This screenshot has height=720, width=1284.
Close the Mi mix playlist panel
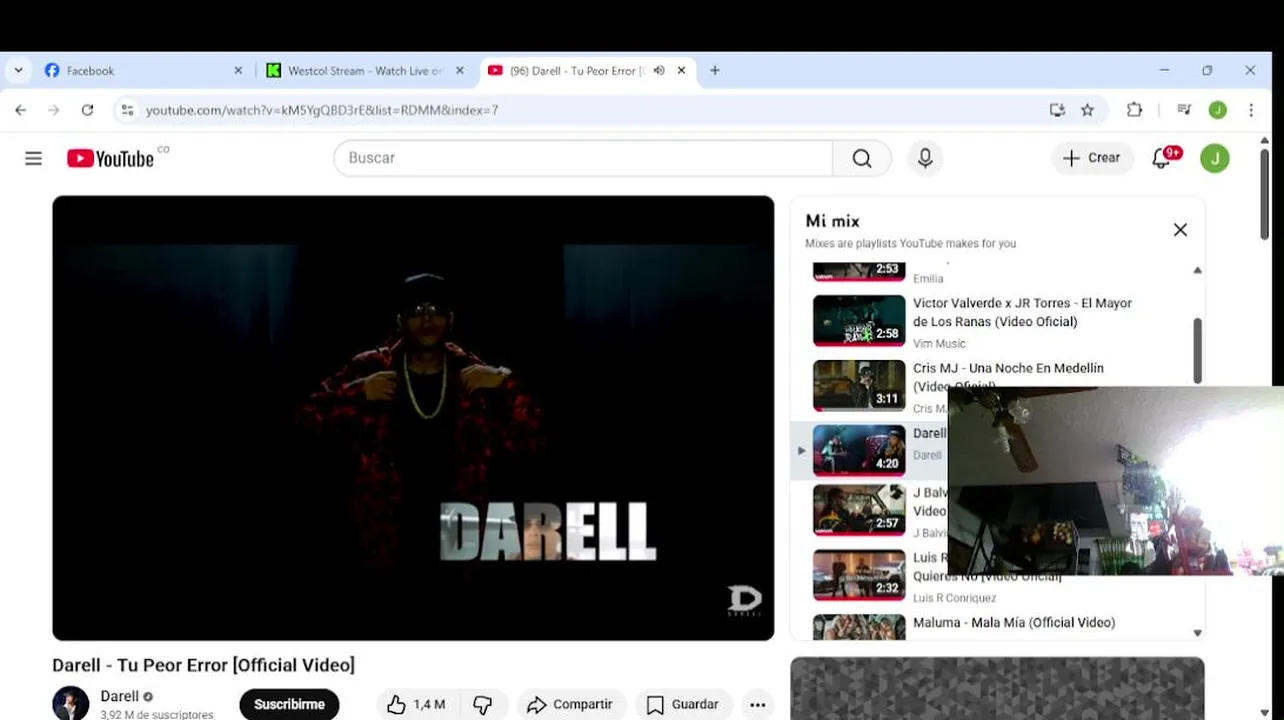[x=1180, y=230]
